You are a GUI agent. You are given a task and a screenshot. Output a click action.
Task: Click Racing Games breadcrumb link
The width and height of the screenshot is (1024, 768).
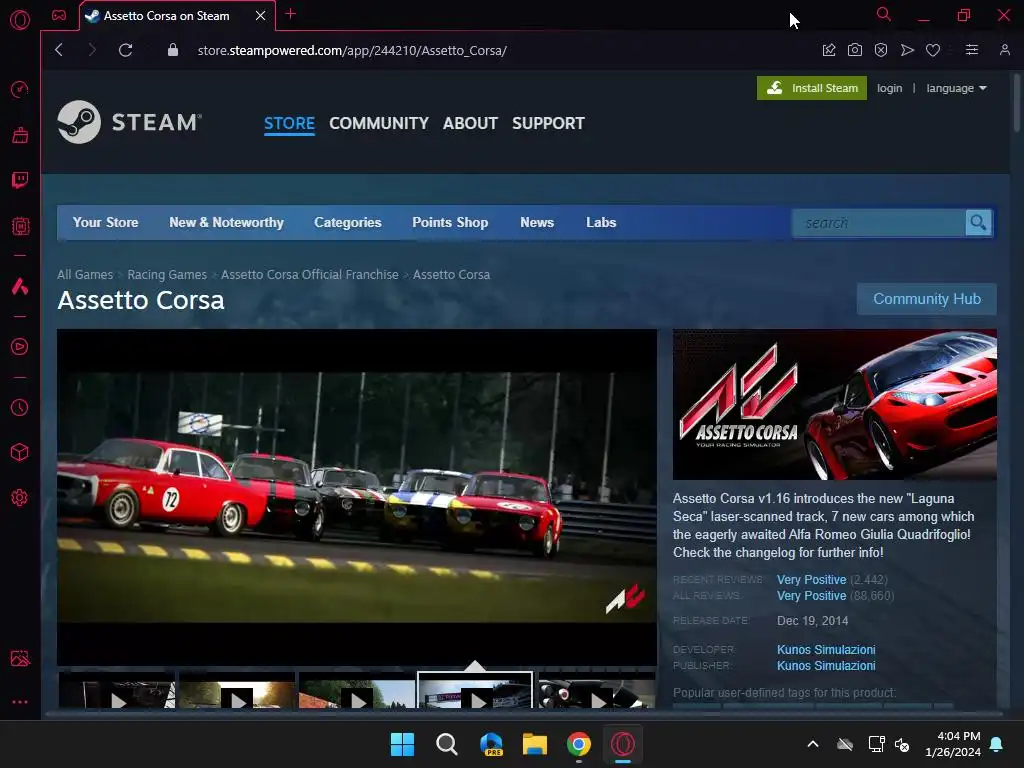pos(167,275)
